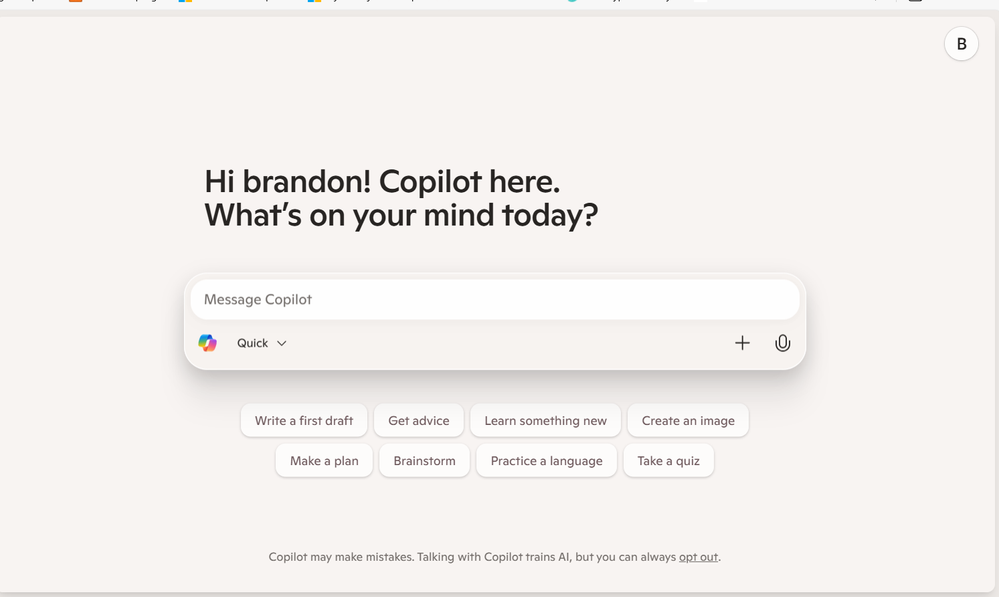The width and height of the screenshot is (999, 597).
Task: Choose the Create an image suggestion
Action: click(688, 421)
